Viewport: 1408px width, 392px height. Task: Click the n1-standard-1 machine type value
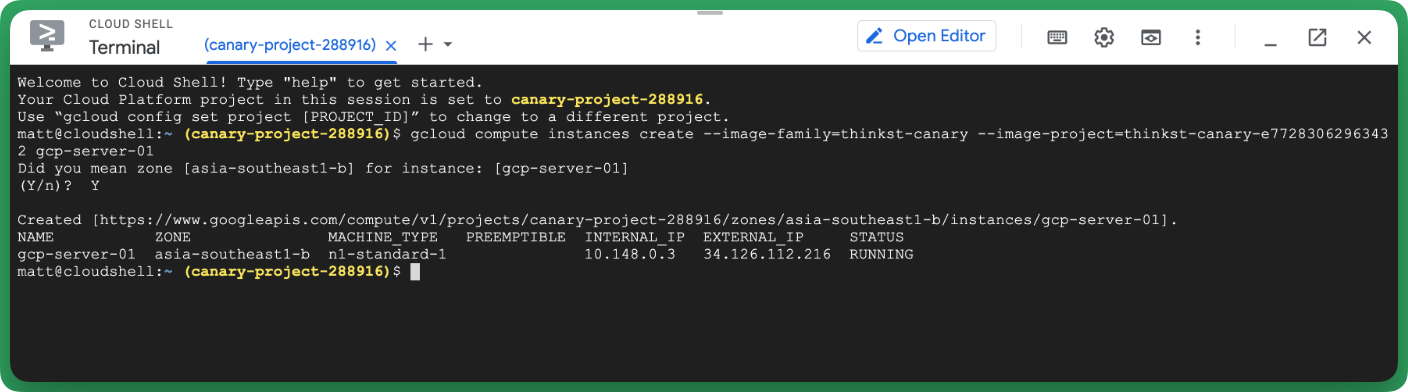386,254
